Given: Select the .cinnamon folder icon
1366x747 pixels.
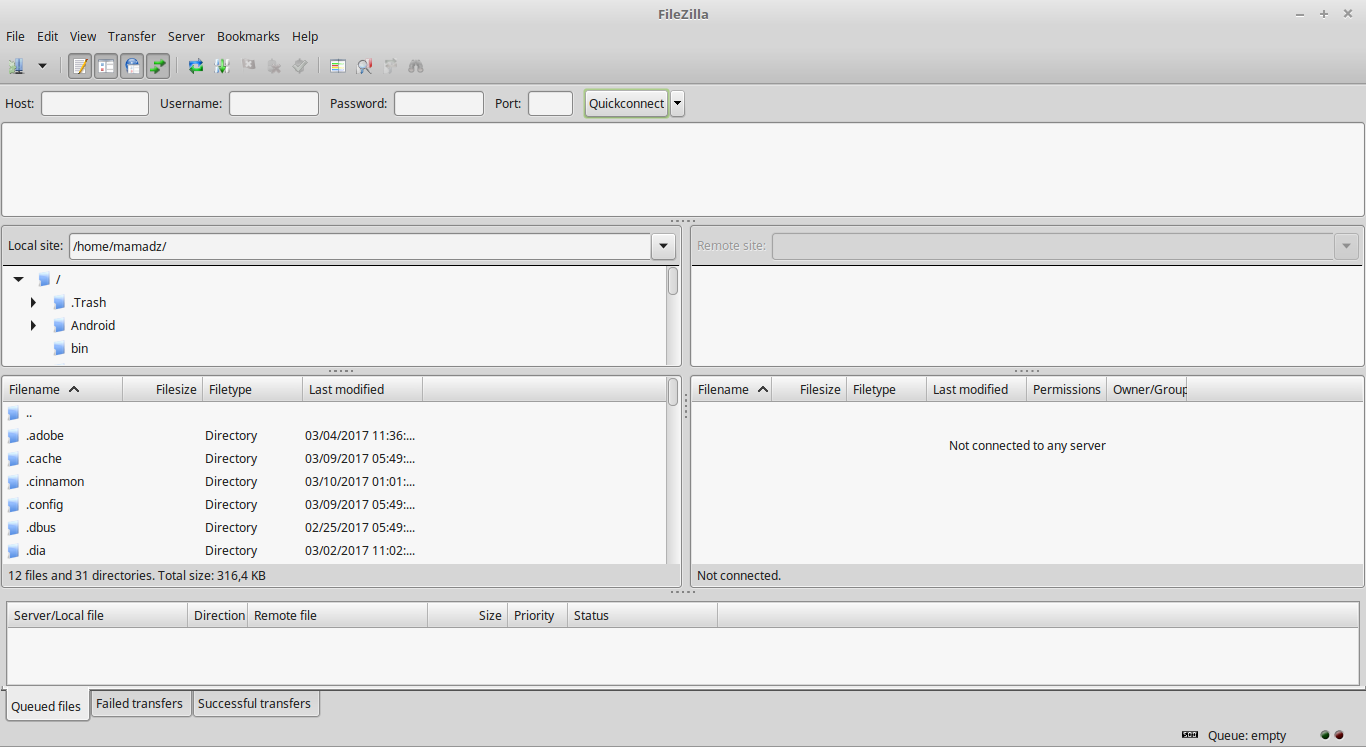Looking at the screenshot, I should pos(14,482).
